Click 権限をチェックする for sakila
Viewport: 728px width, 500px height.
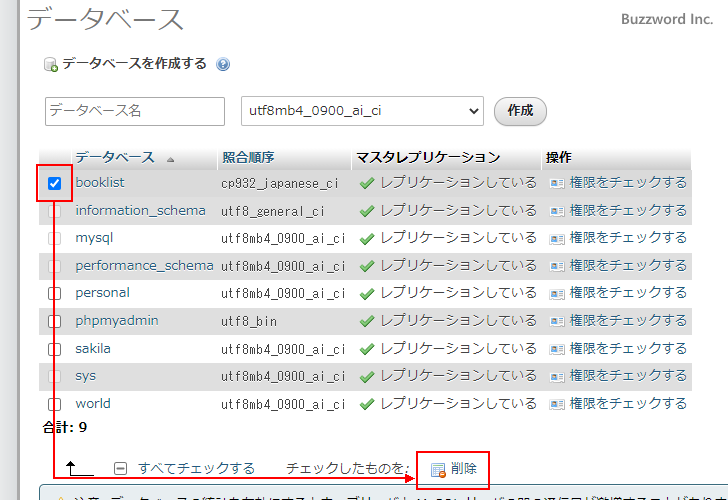pyautogui.click(x=628, y=348)
